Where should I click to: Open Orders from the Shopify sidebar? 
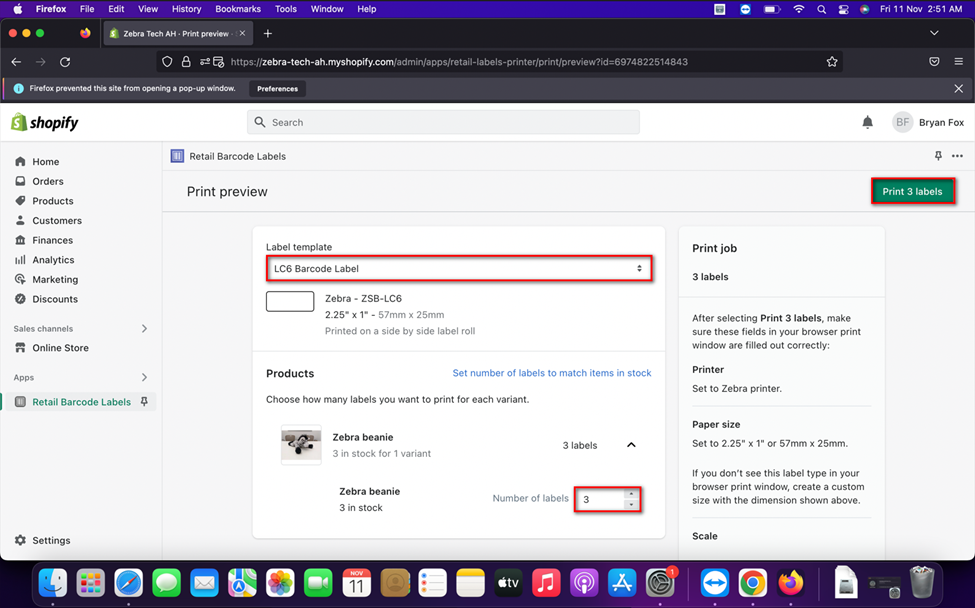click(47, 181)
